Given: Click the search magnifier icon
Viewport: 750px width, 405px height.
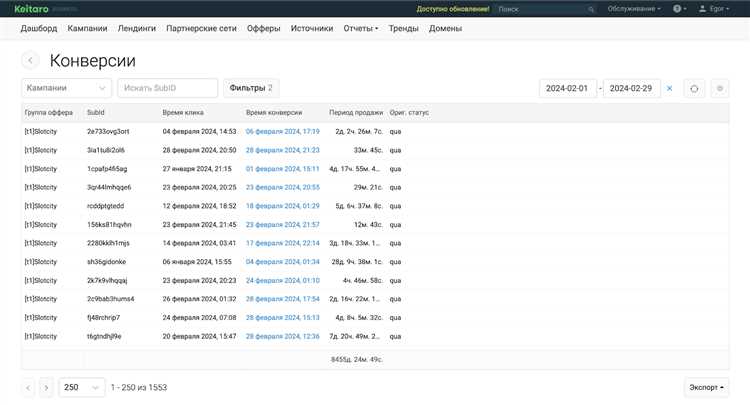Looking at the screenshot, I should point(591,9).
